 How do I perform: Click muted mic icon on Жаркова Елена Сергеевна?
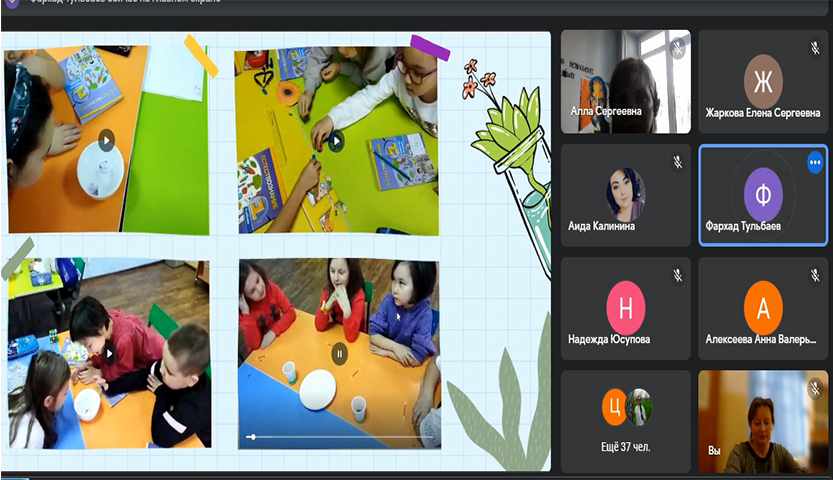(815, 46)
